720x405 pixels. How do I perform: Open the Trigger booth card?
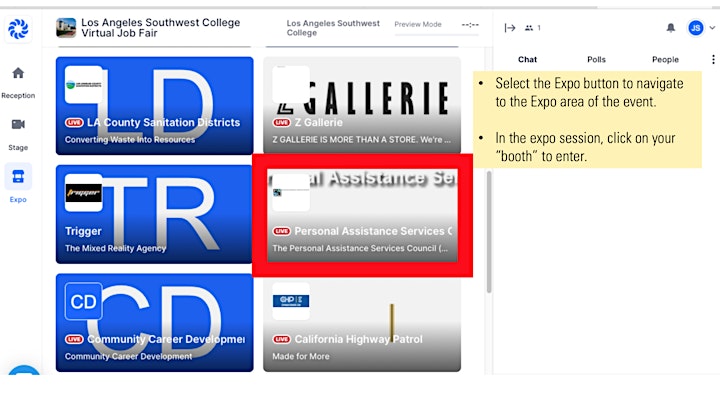[154, 214]
